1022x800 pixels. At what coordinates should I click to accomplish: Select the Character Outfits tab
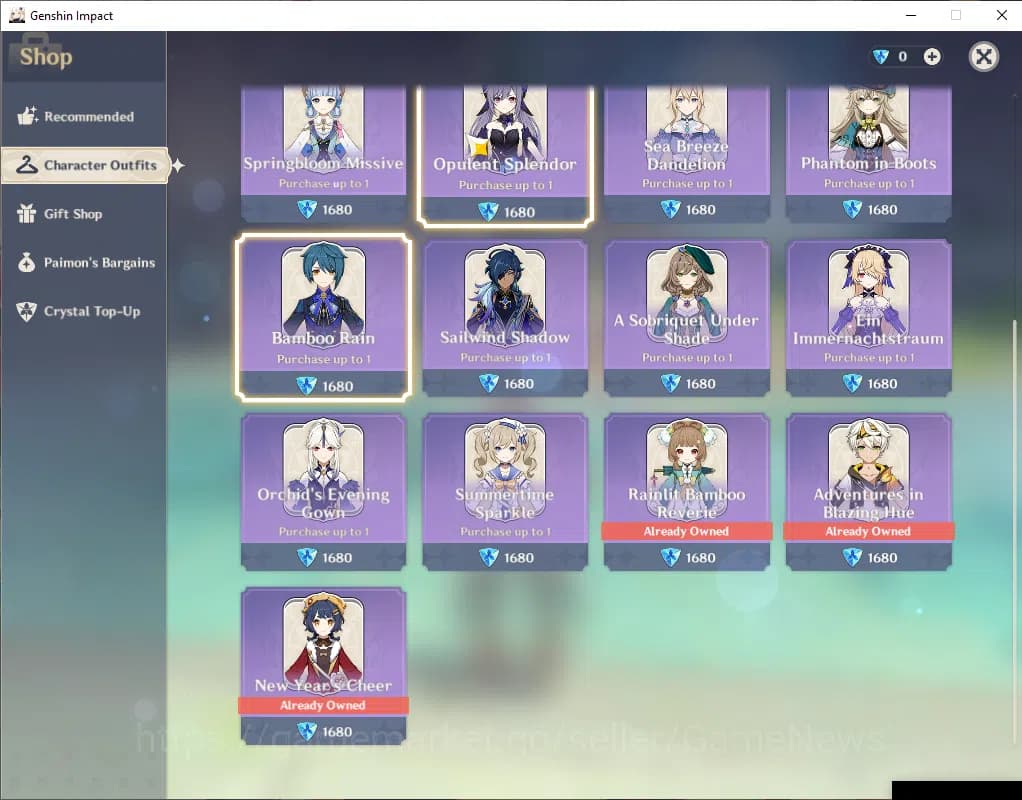(85, 165)
